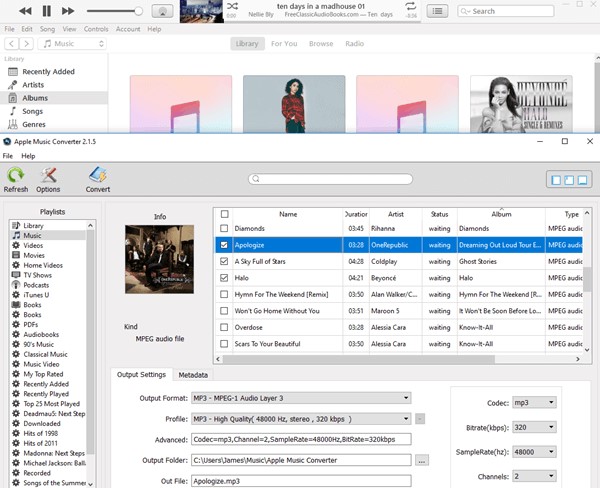Pause playback in iTunes
Image resolution: width=600 pixels, height=488 pixels.
[47, 11]
